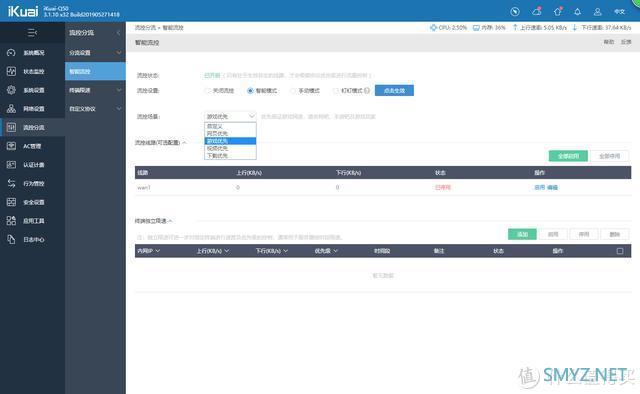The height and width of the screenshot is (394, 640).
Task: Click the CPU usage chip icon
Action: point(433,28)
